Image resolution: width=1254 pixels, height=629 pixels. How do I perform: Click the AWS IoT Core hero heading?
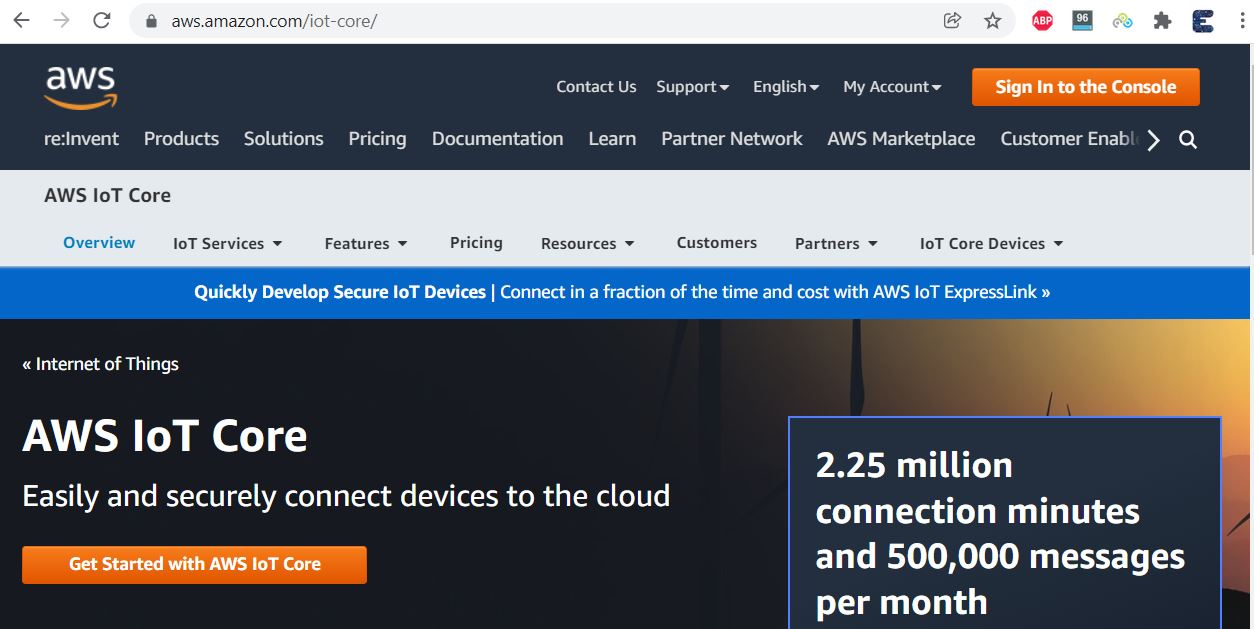(165, 436)
